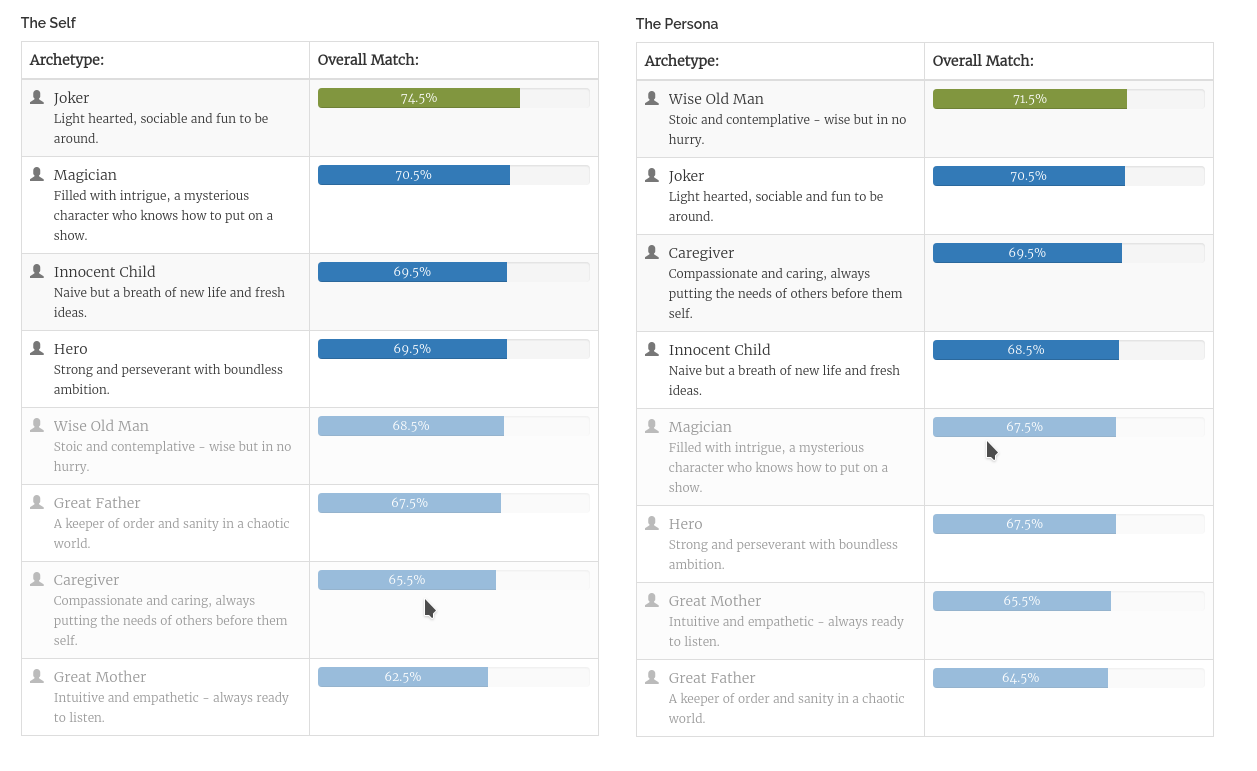Click the person icon next to Great Mother in The Self

coord(37,676)
